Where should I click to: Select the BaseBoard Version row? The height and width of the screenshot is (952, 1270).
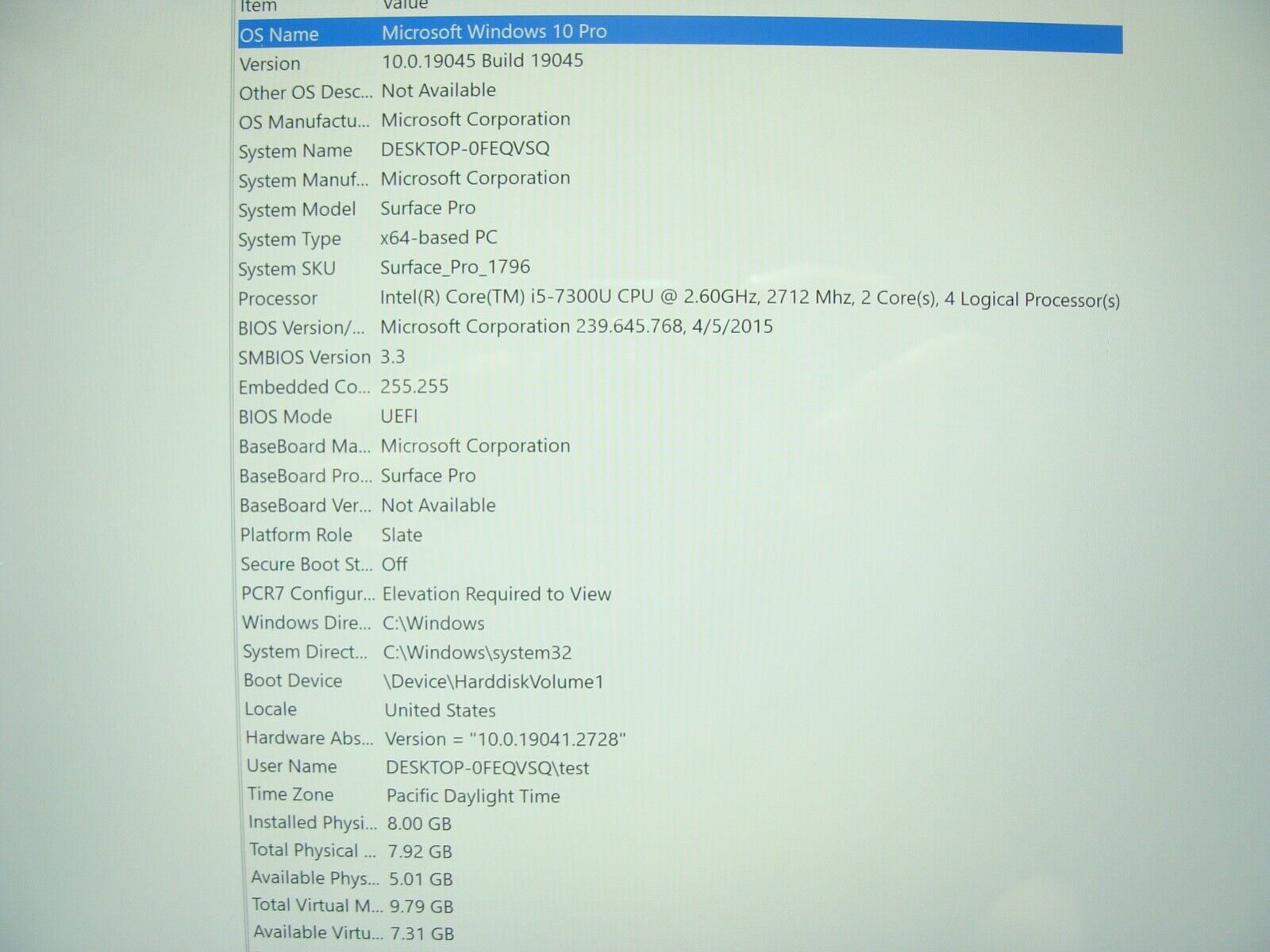(x=680, y=505)
